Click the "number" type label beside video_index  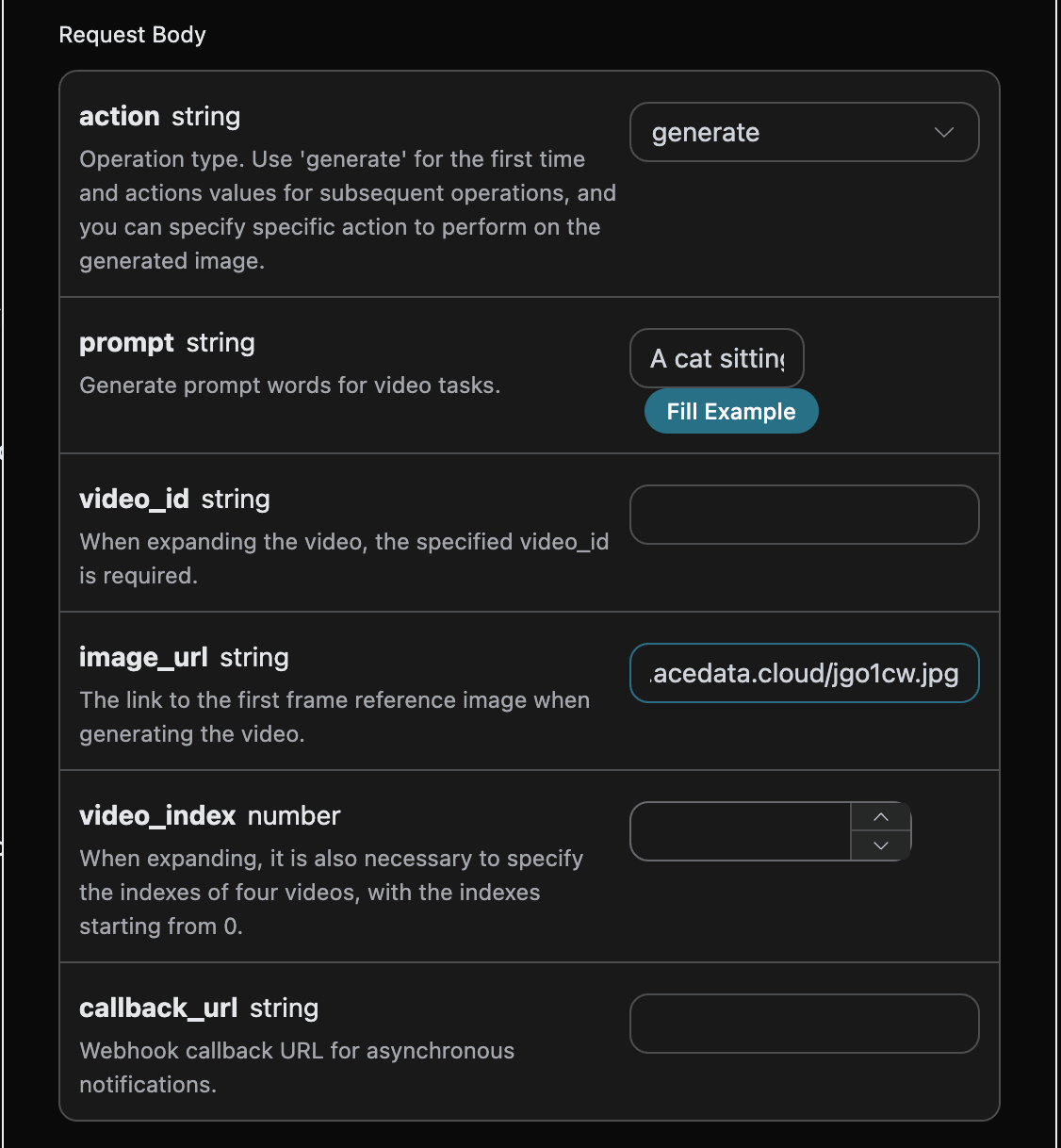pos(294,815)
